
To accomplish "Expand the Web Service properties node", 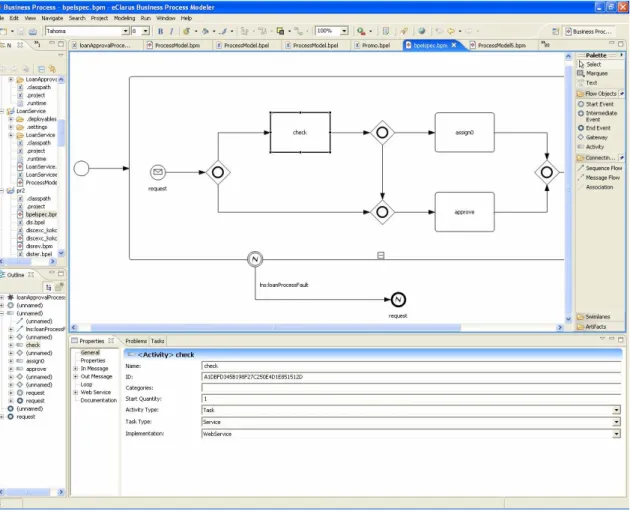I will pyautogui.click(x=76, y=392).
